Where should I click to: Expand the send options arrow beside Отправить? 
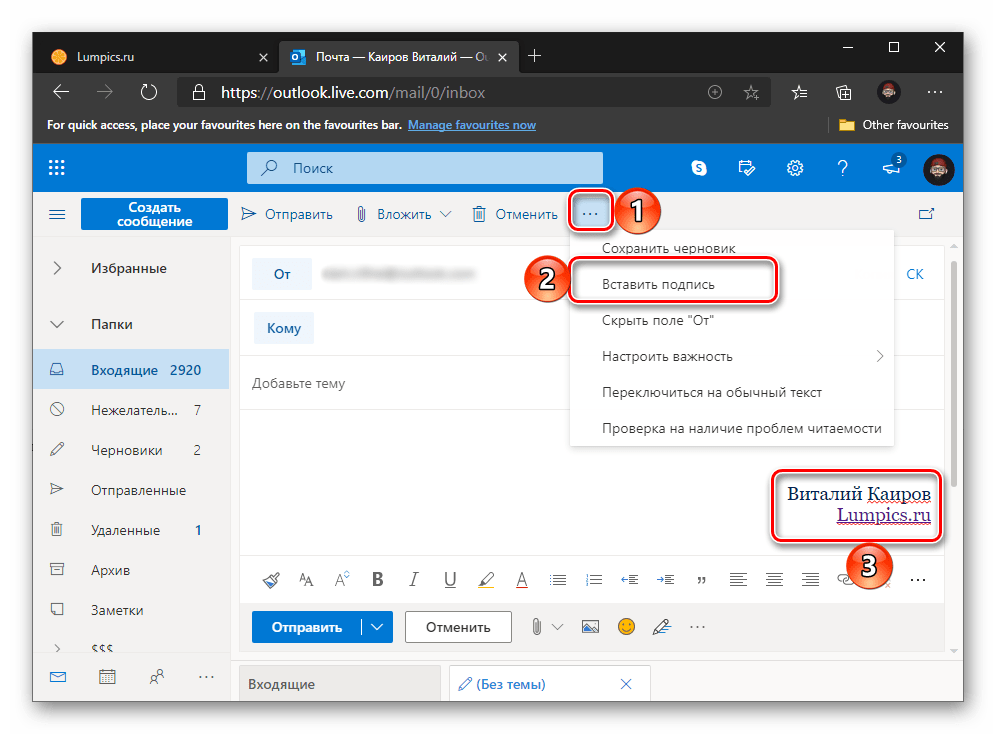pos(376,627)
